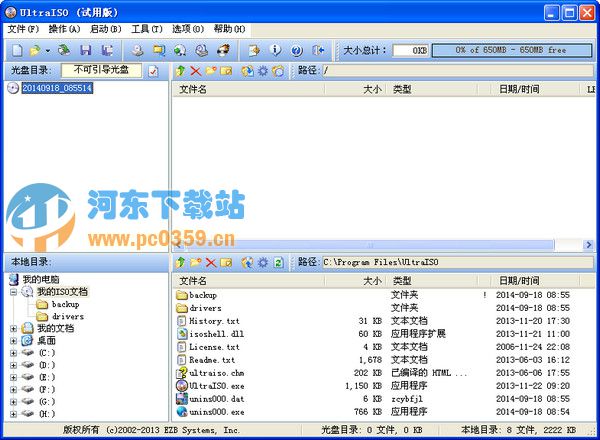The image size is (600, 440).
Task: Select ultraiso.chm in local file list
Action: pos(217,373)
